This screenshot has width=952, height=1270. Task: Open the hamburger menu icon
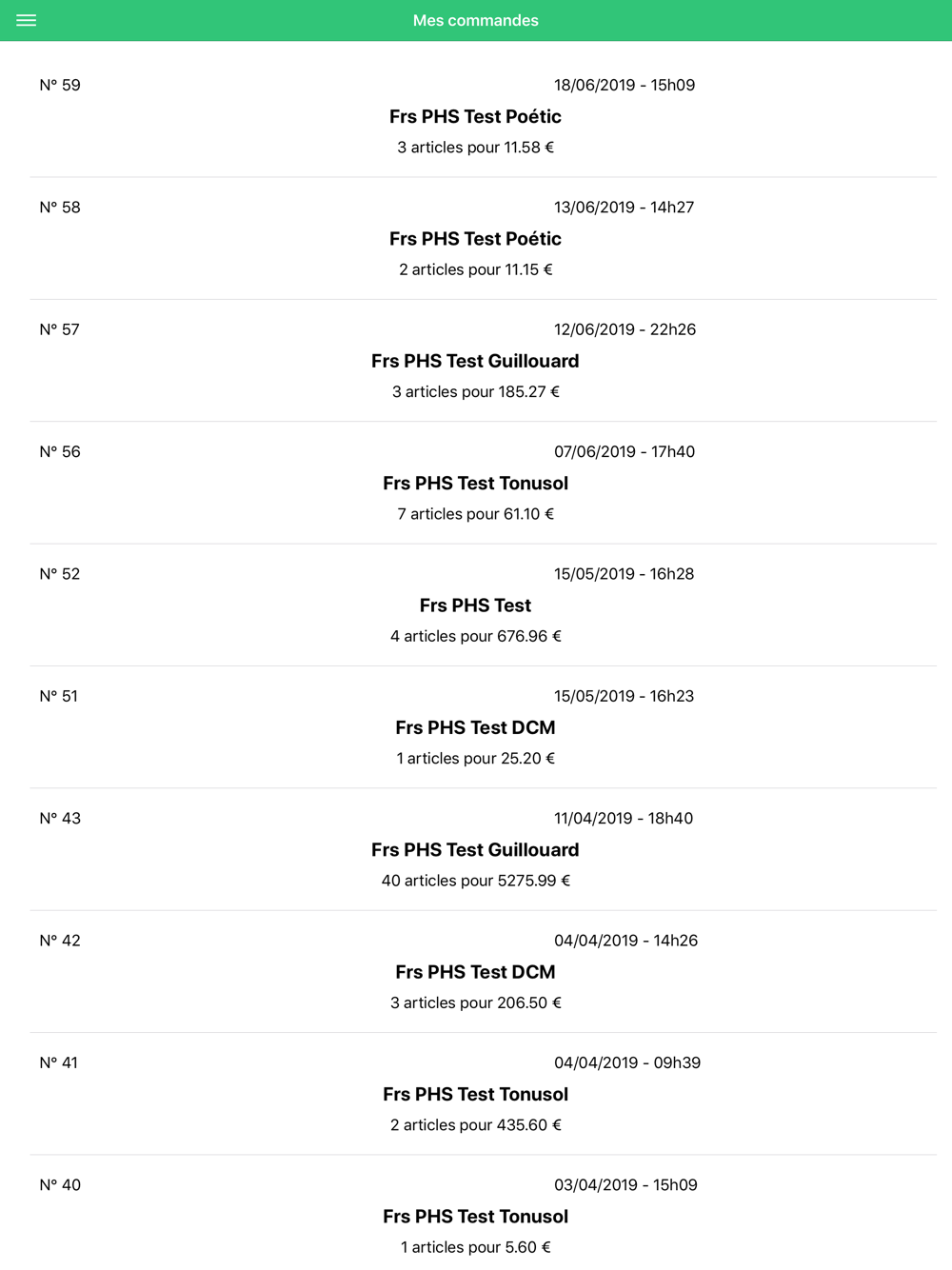[27, 20]
